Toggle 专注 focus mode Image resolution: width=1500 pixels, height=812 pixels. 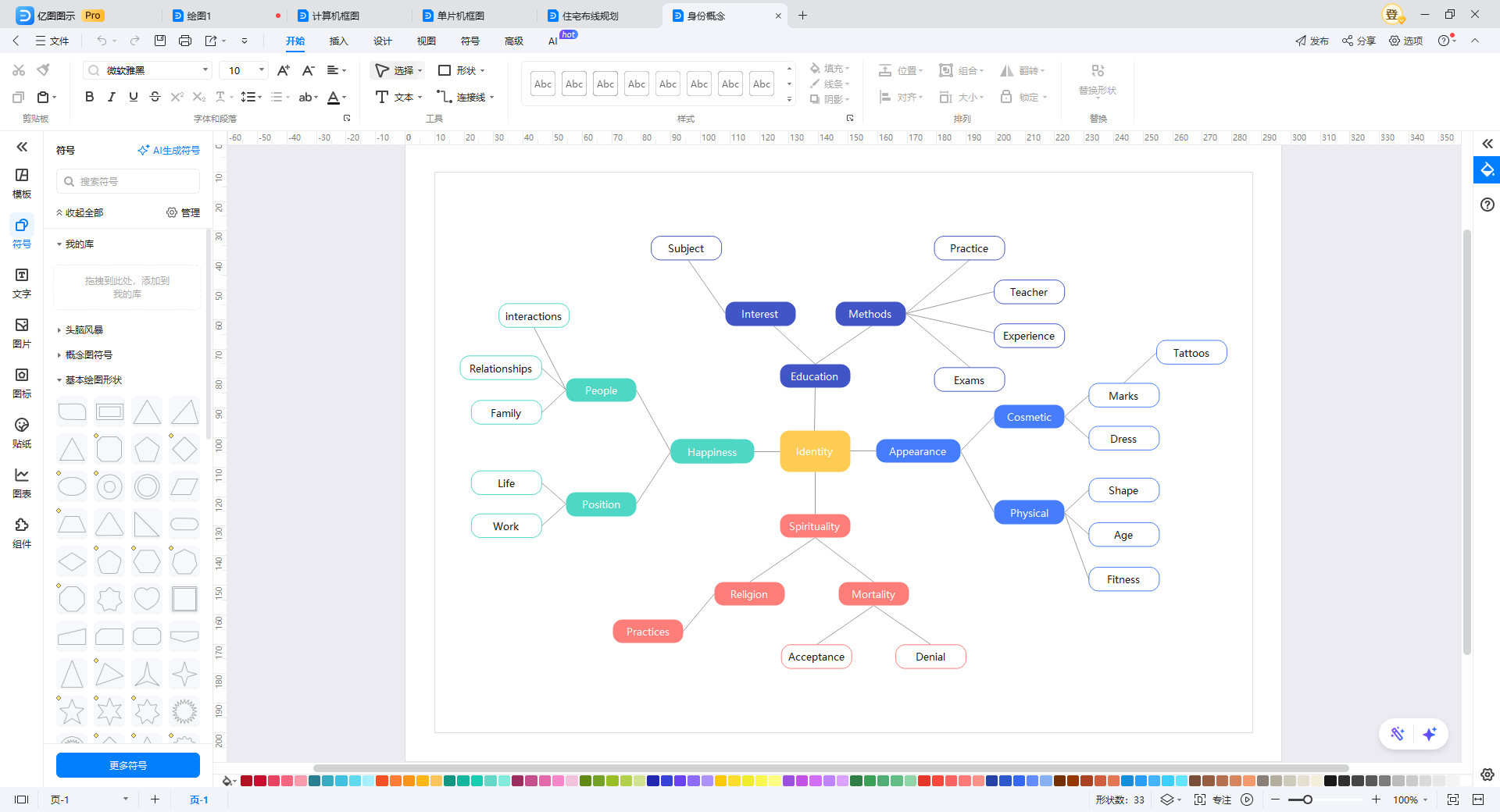tap(1212, 800)
